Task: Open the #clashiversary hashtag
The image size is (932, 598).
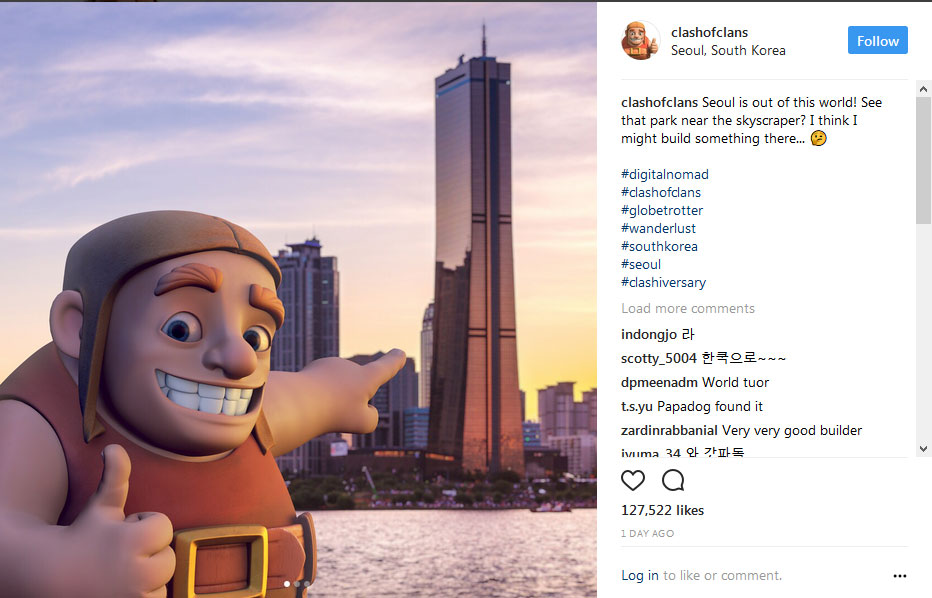Action: [663, 282]
